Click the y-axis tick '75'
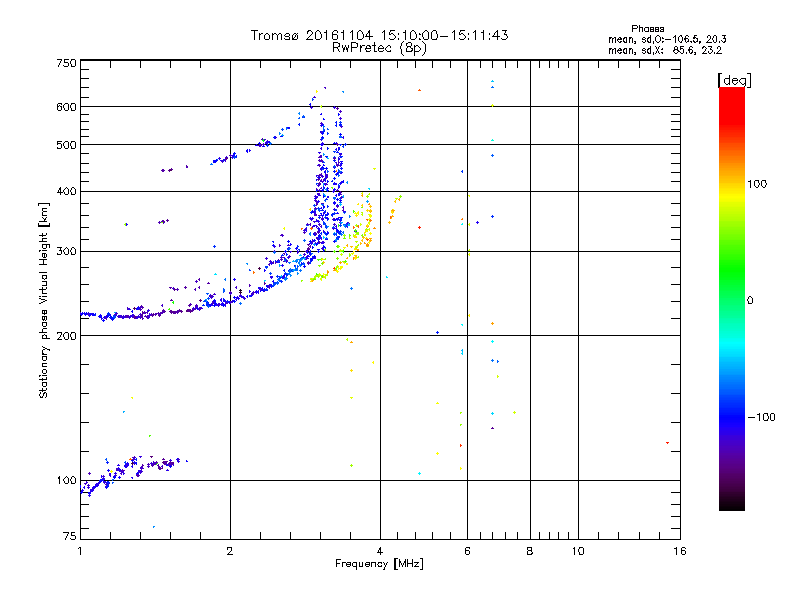800x600 pixels. tap(70, 536)
